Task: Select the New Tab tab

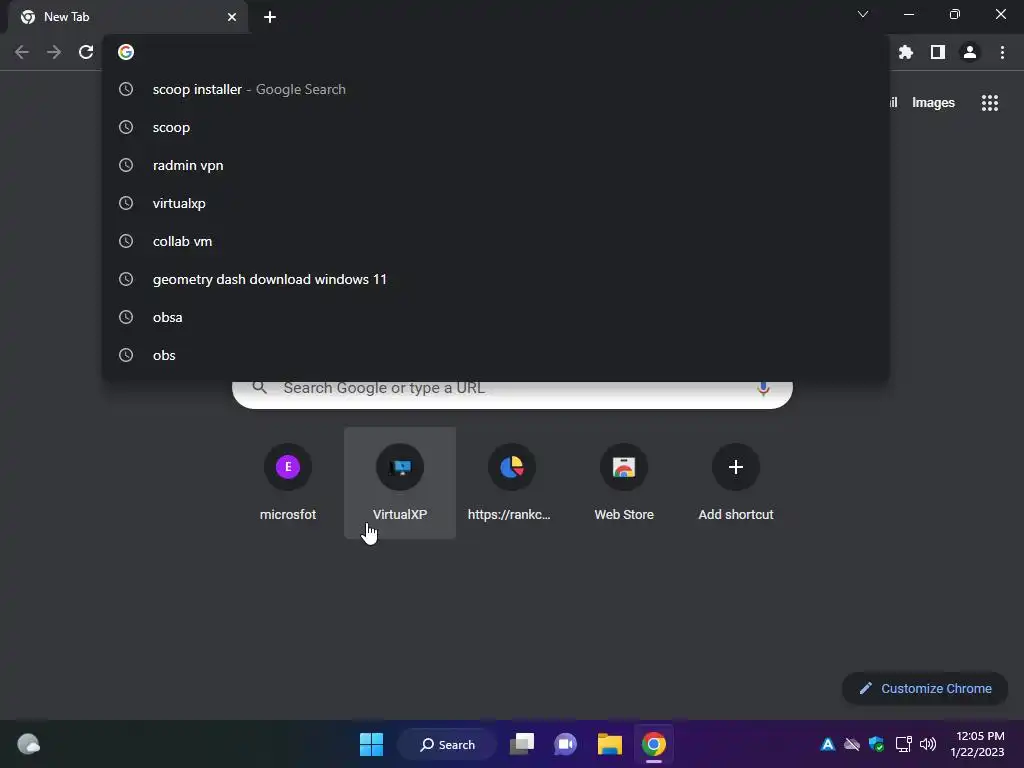Action: tap(128, 17)
